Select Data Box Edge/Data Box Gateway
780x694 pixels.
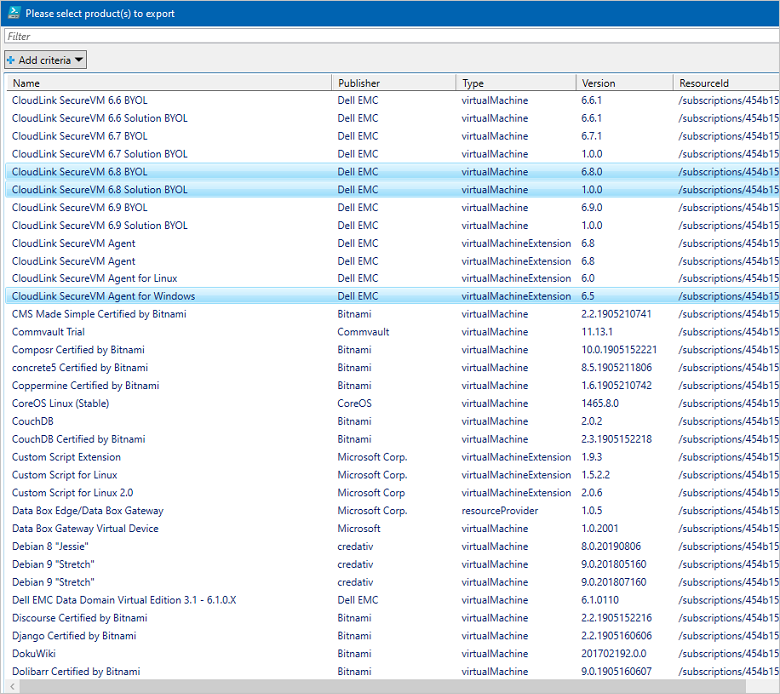click(392, 511)
